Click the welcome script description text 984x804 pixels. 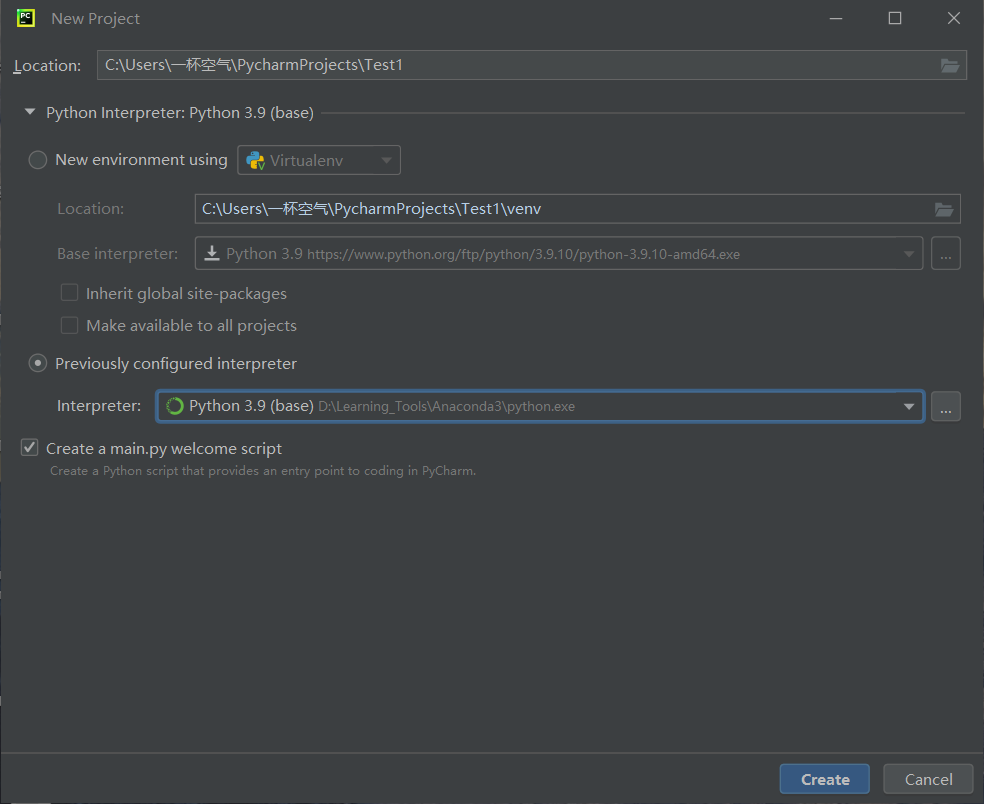[x=263, y=471]
